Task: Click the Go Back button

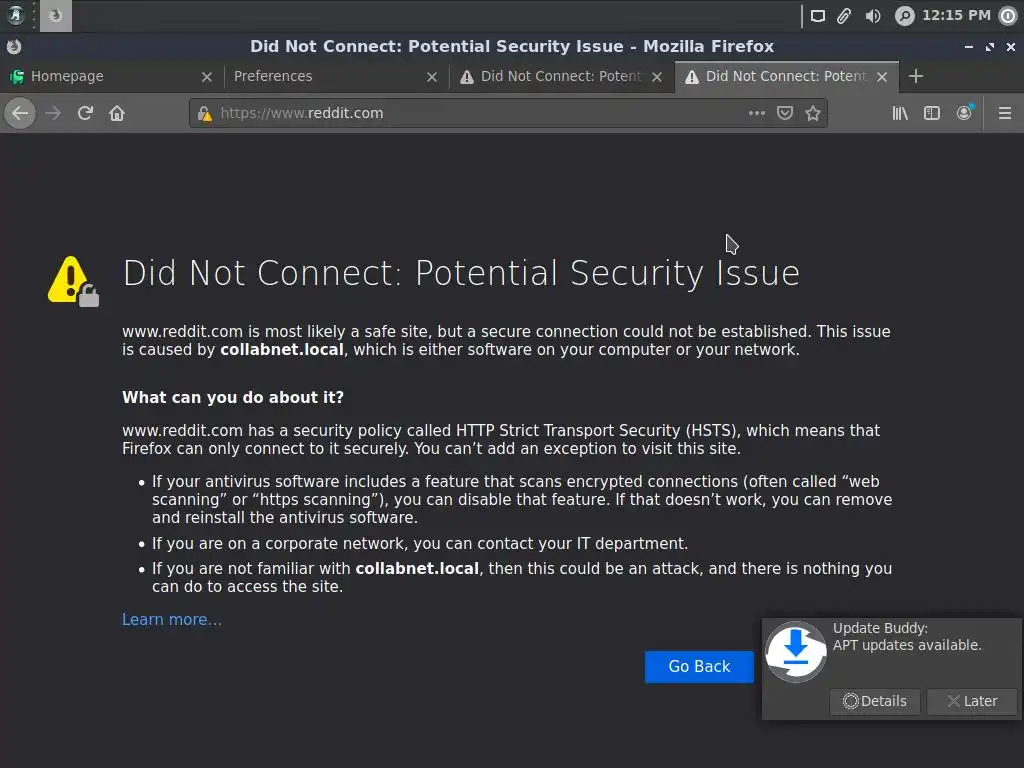Action: 699,667
